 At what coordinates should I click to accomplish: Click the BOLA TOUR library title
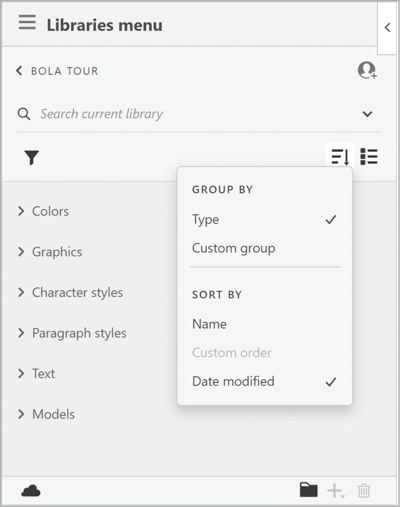[x=65, y=71]
